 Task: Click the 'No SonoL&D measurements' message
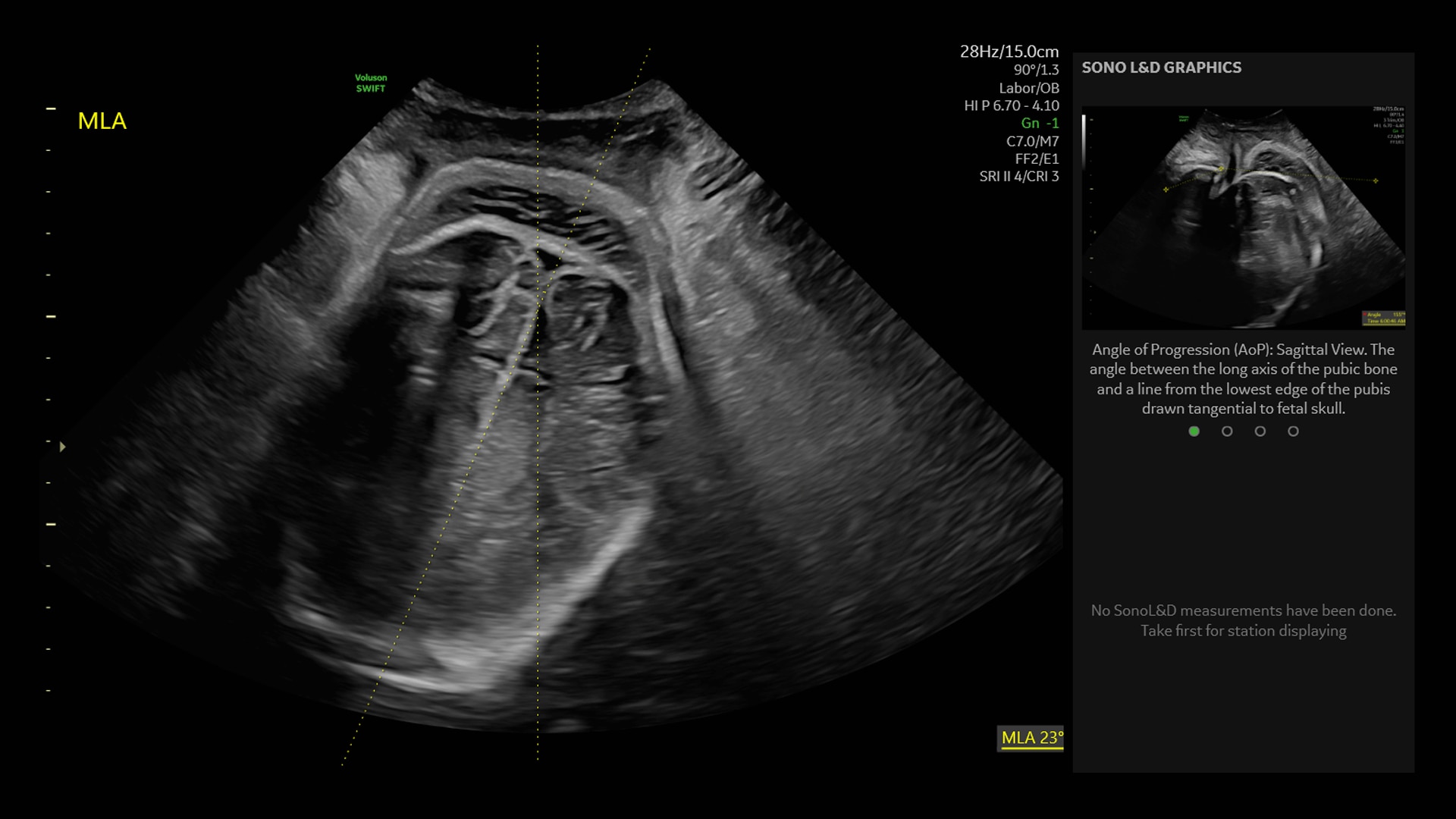[x=1243, y=620]
